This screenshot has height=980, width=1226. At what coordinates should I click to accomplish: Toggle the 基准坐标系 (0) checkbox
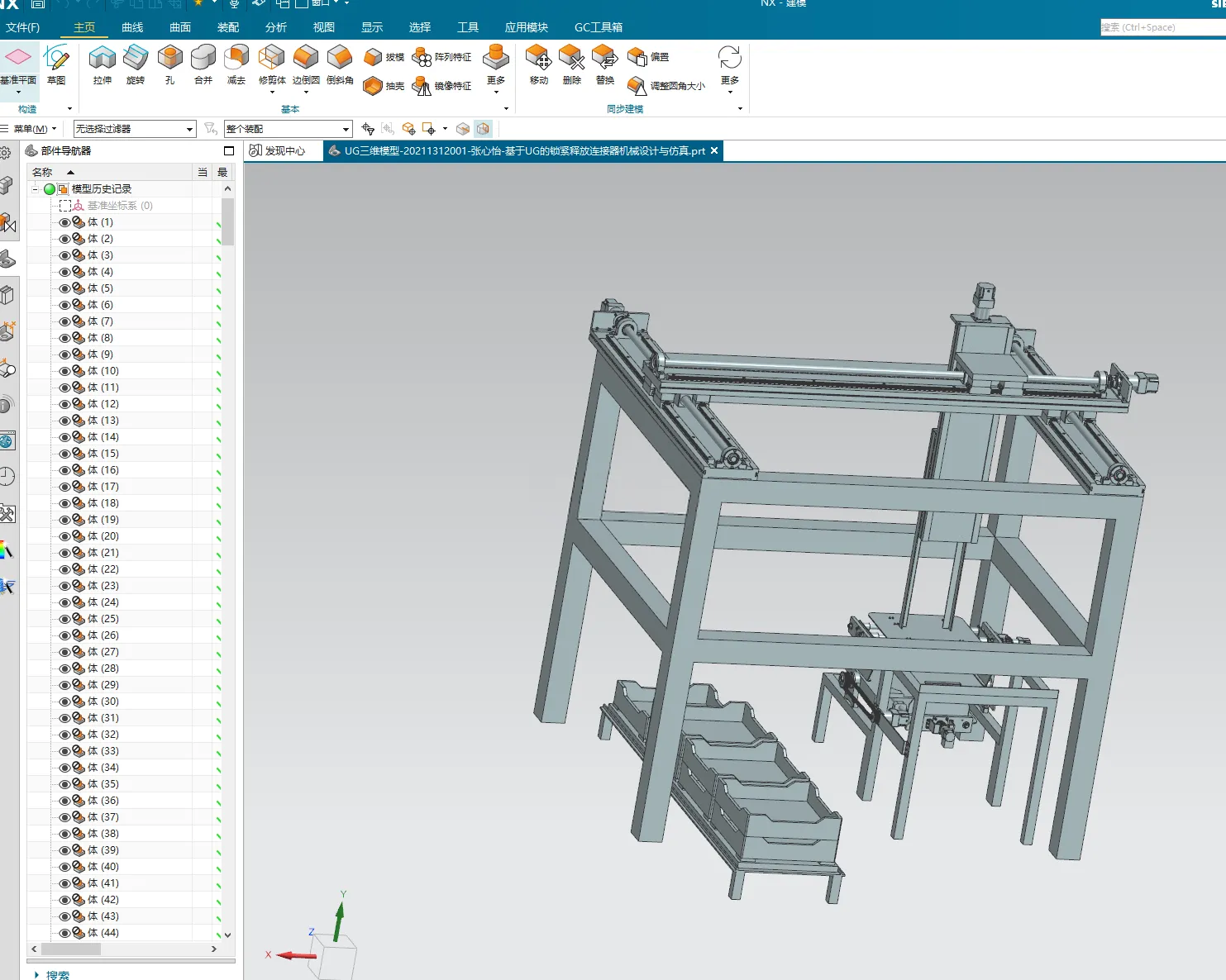(x=64, y=206)
